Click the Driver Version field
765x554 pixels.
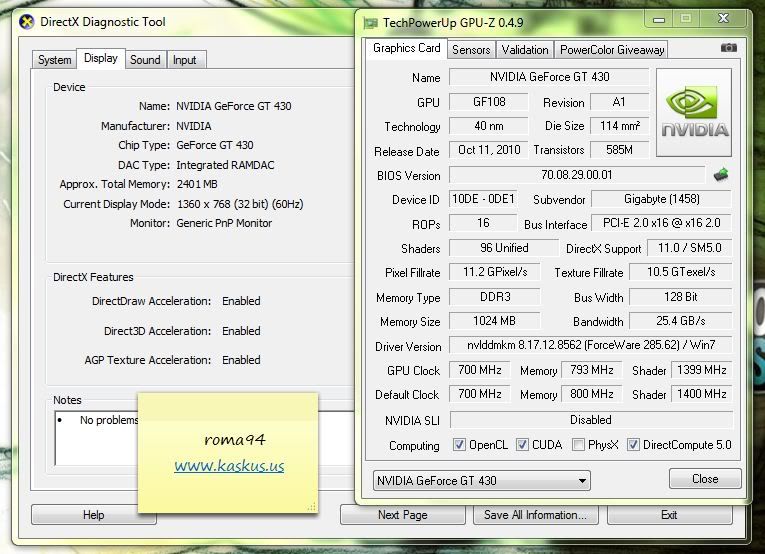(x=590, y=345)
